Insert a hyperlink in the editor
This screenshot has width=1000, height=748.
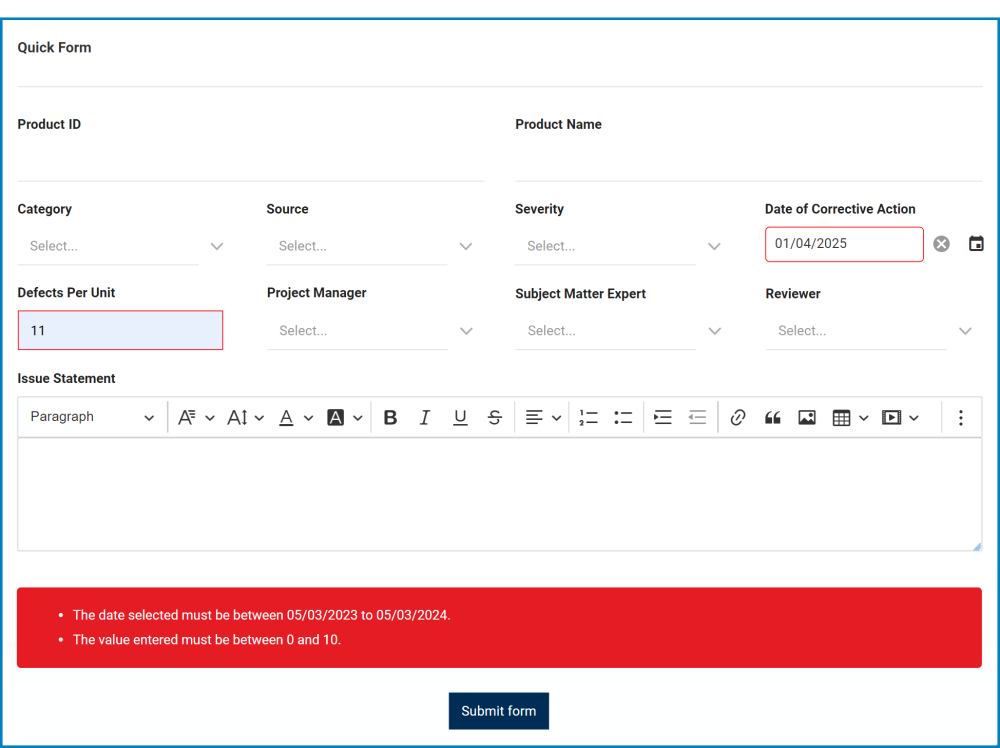(737, 417)
